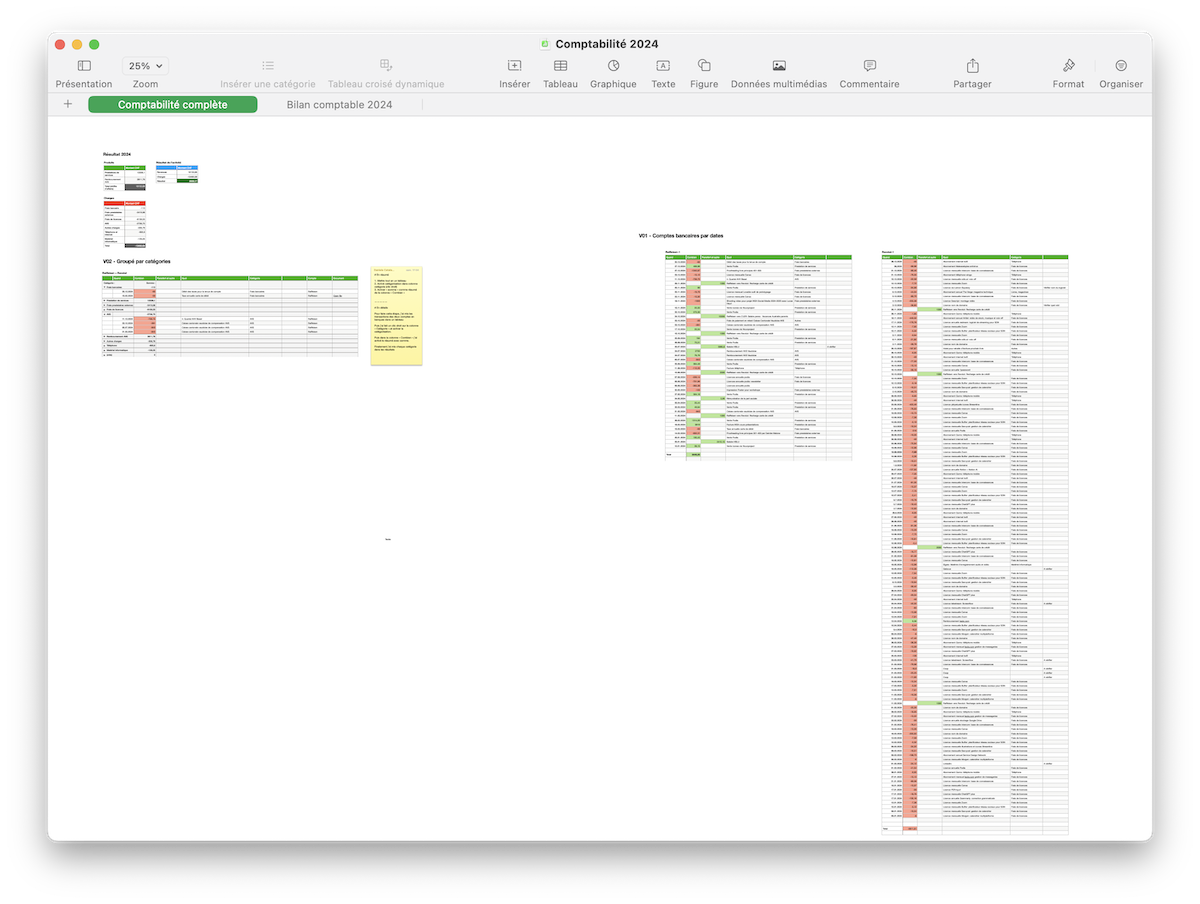The height and width of the screenshot is (904, 1200).
Task: Open the Zoom 25% dropdown
Action: point(145,66)
